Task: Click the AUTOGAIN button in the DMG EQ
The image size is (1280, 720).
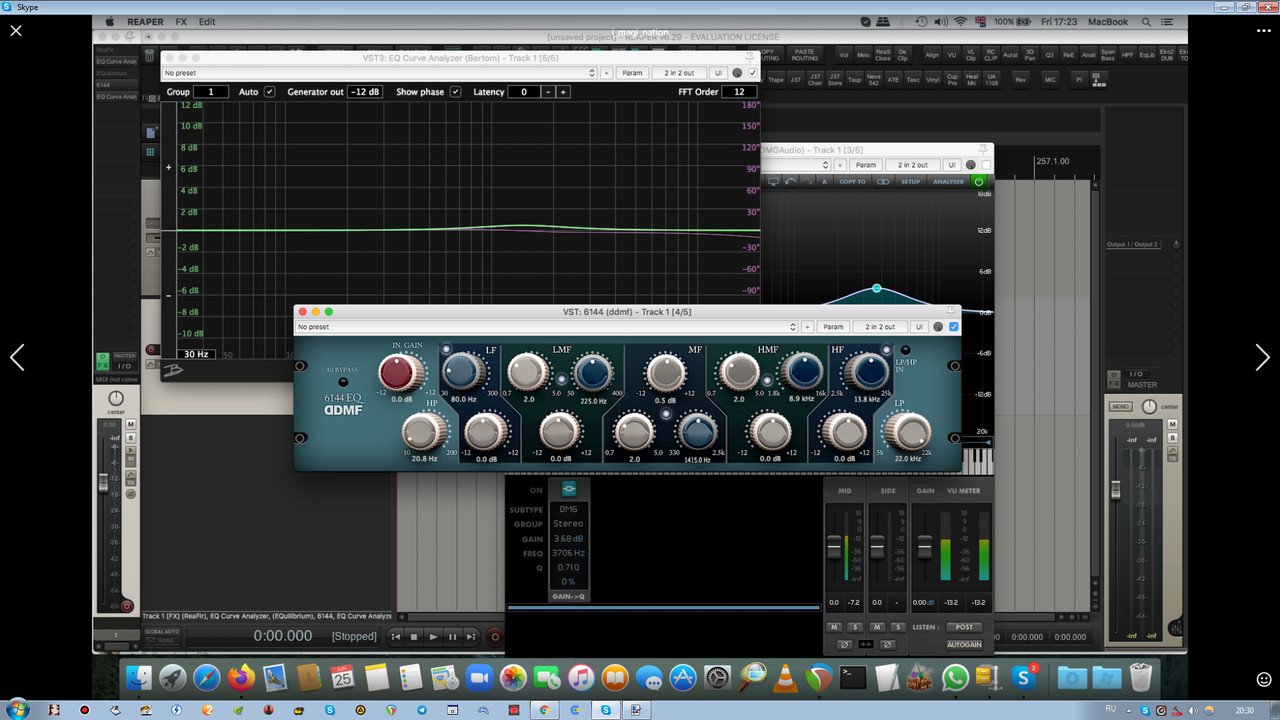Action: tap(964, 645)
